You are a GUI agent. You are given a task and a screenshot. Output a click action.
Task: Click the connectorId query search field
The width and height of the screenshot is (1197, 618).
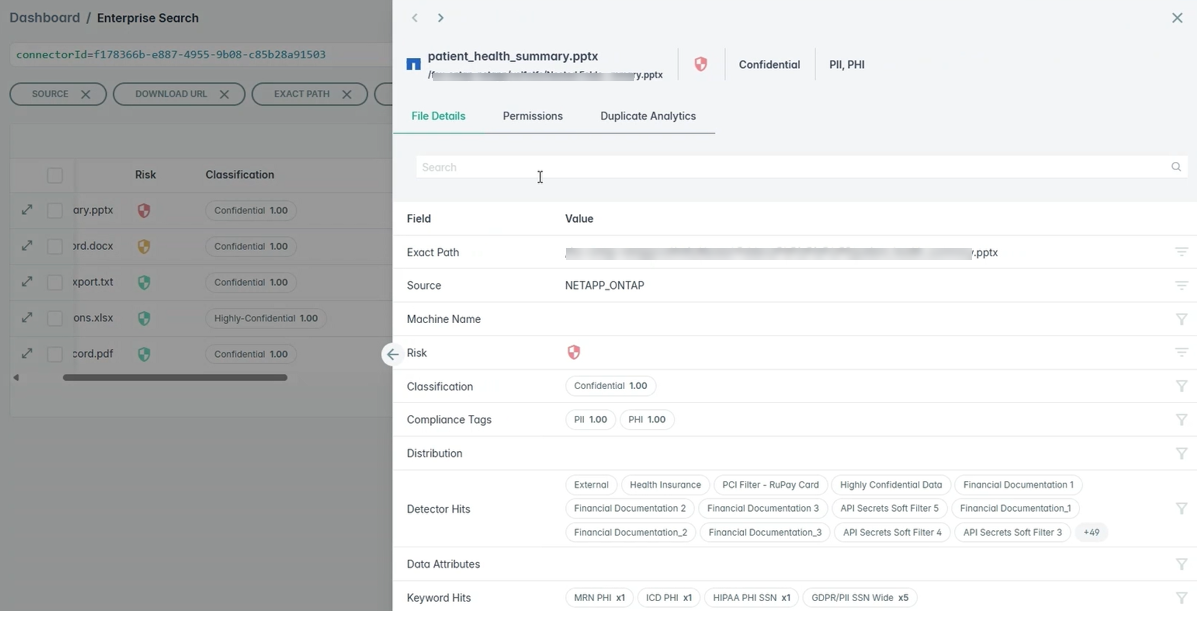point(202,54)
